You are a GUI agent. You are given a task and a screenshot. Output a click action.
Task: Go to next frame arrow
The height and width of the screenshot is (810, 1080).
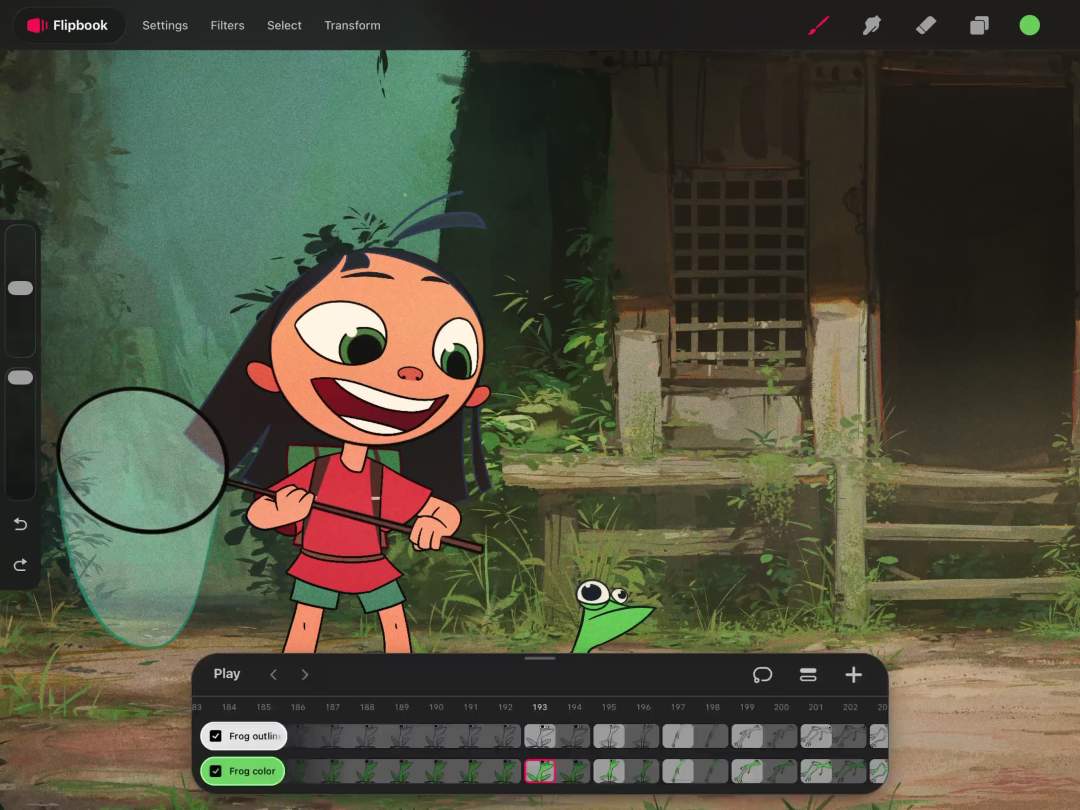(x=304, y=674)
